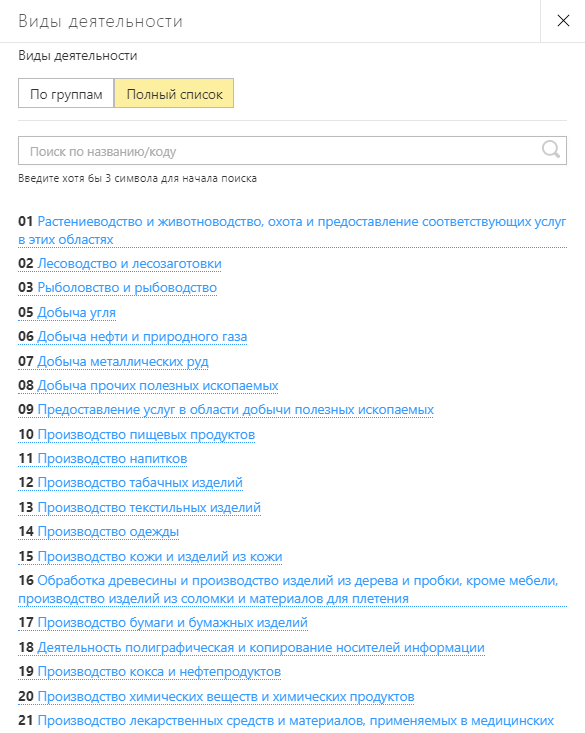Viewport: 585px width, 733px height.
Task: Select 03 Рыболовство и рыбоводство
Action: coord(117,287)
